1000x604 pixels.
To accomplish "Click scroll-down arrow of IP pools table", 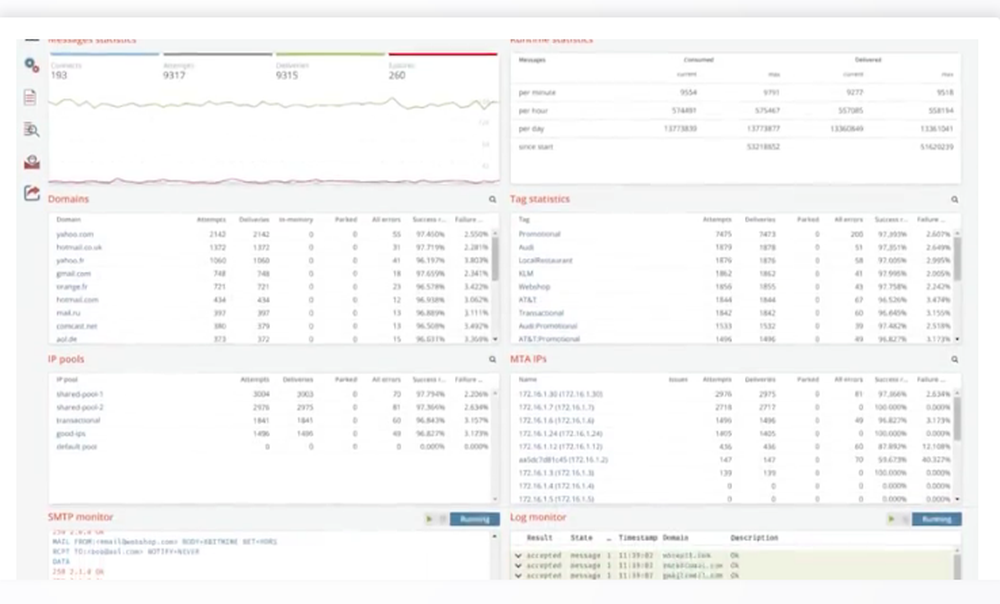I will point(495,499).
